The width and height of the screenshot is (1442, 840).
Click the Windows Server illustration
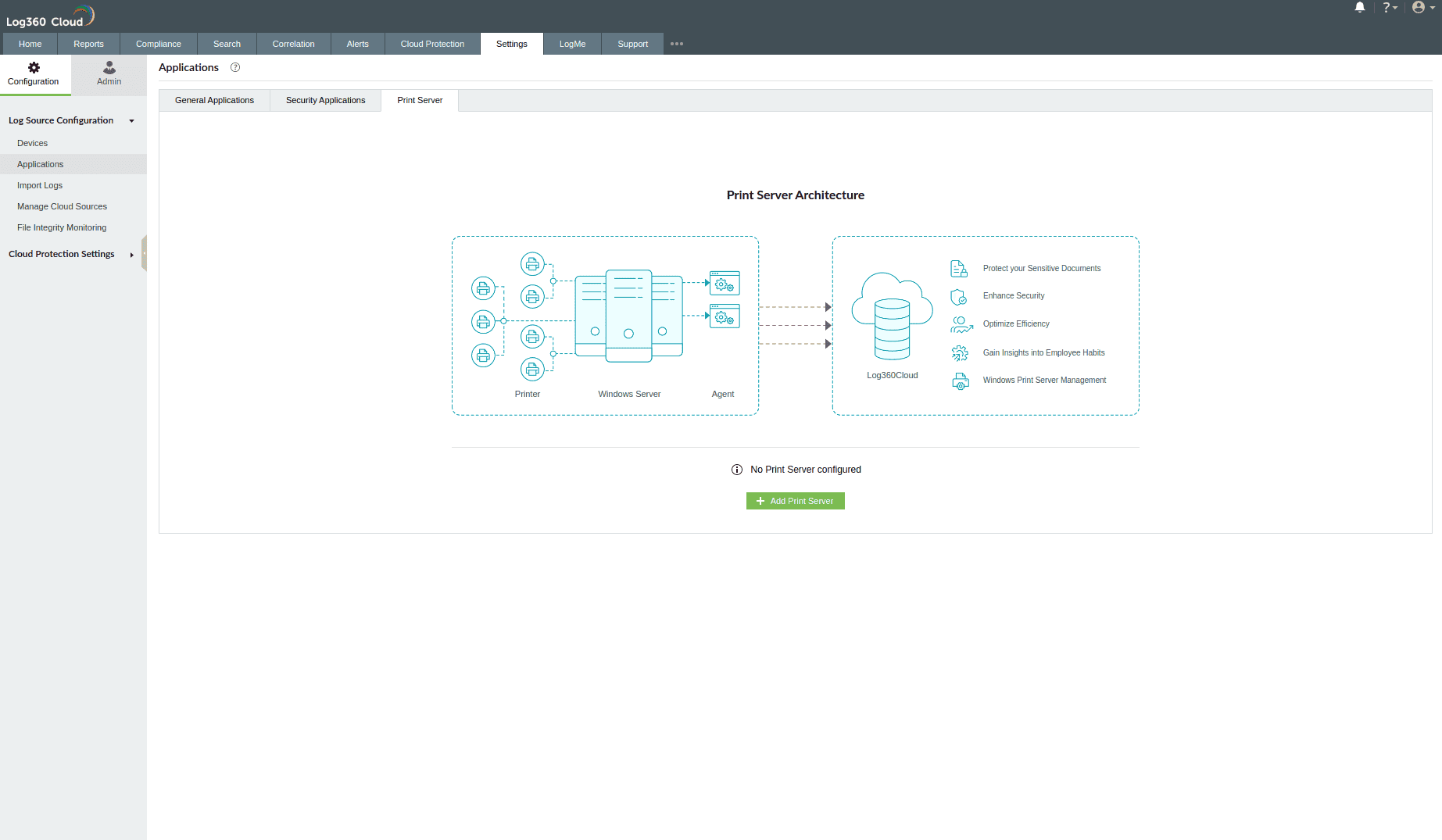click(x=629, y=316)
